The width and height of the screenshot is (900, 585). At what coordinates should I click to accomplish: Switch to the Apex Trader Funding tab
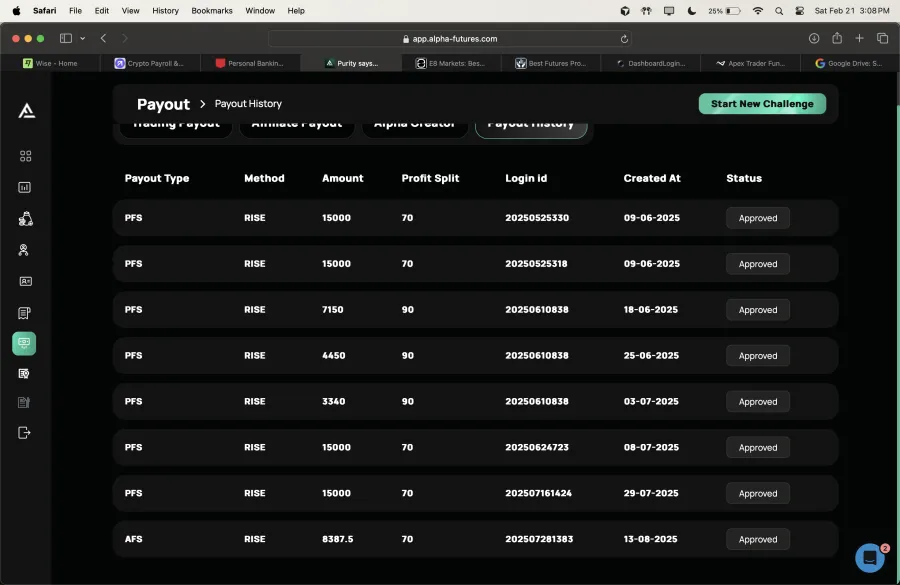tap(750, 63)
